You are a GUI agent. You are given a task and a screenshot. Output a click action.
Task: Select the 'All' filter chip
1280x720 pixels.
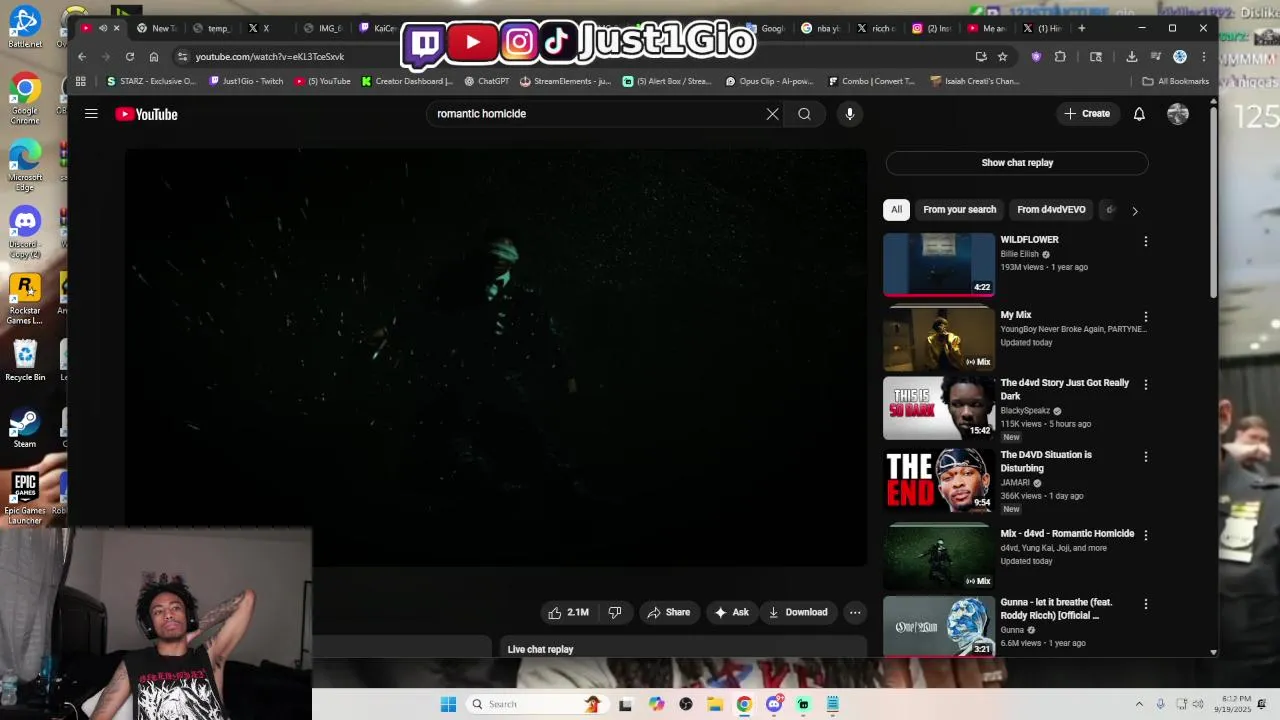click(896, 210)
